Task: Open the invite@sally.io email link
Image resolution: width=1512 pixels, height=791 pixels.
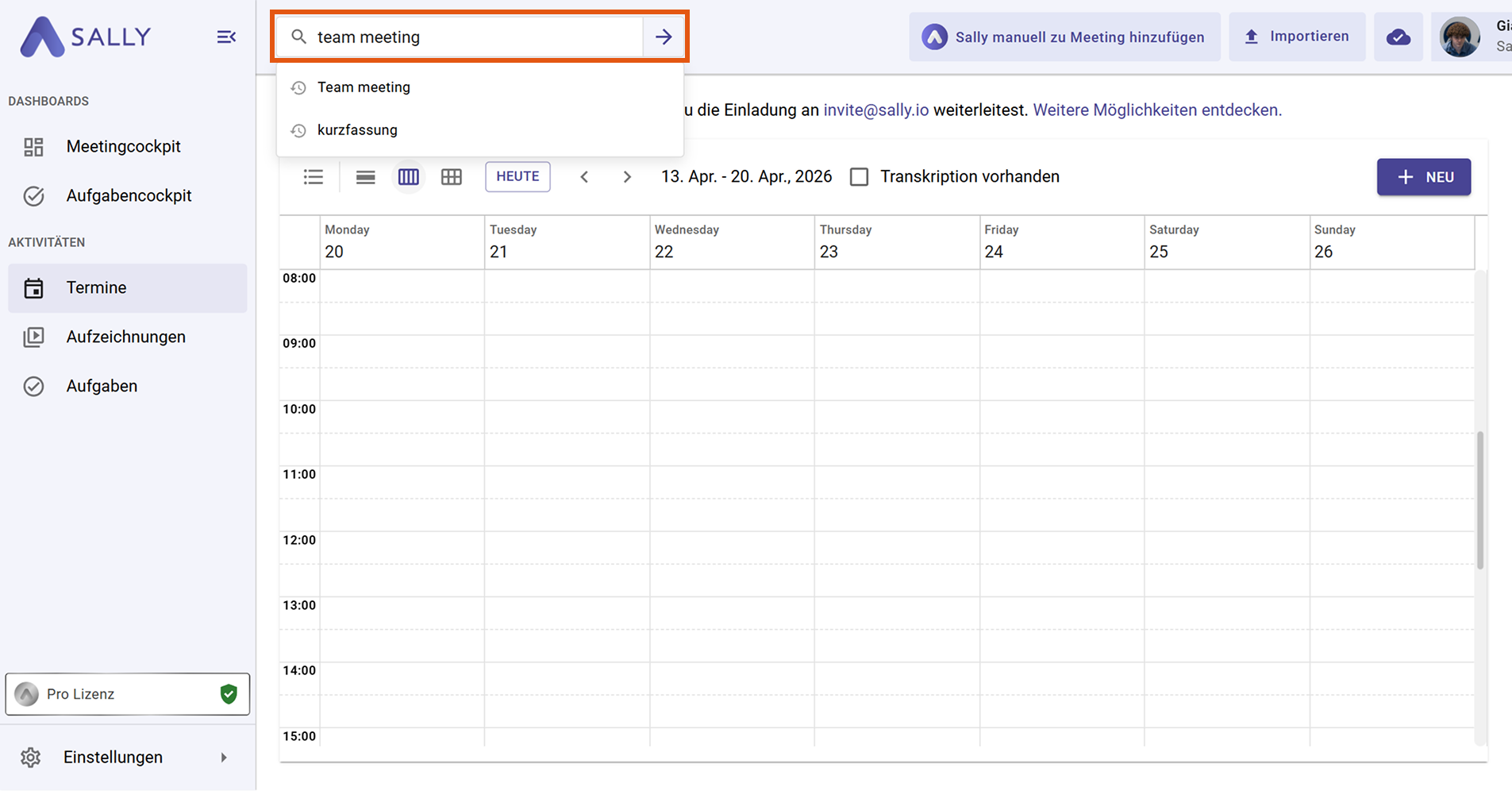Action: click(x=875, y=110)
